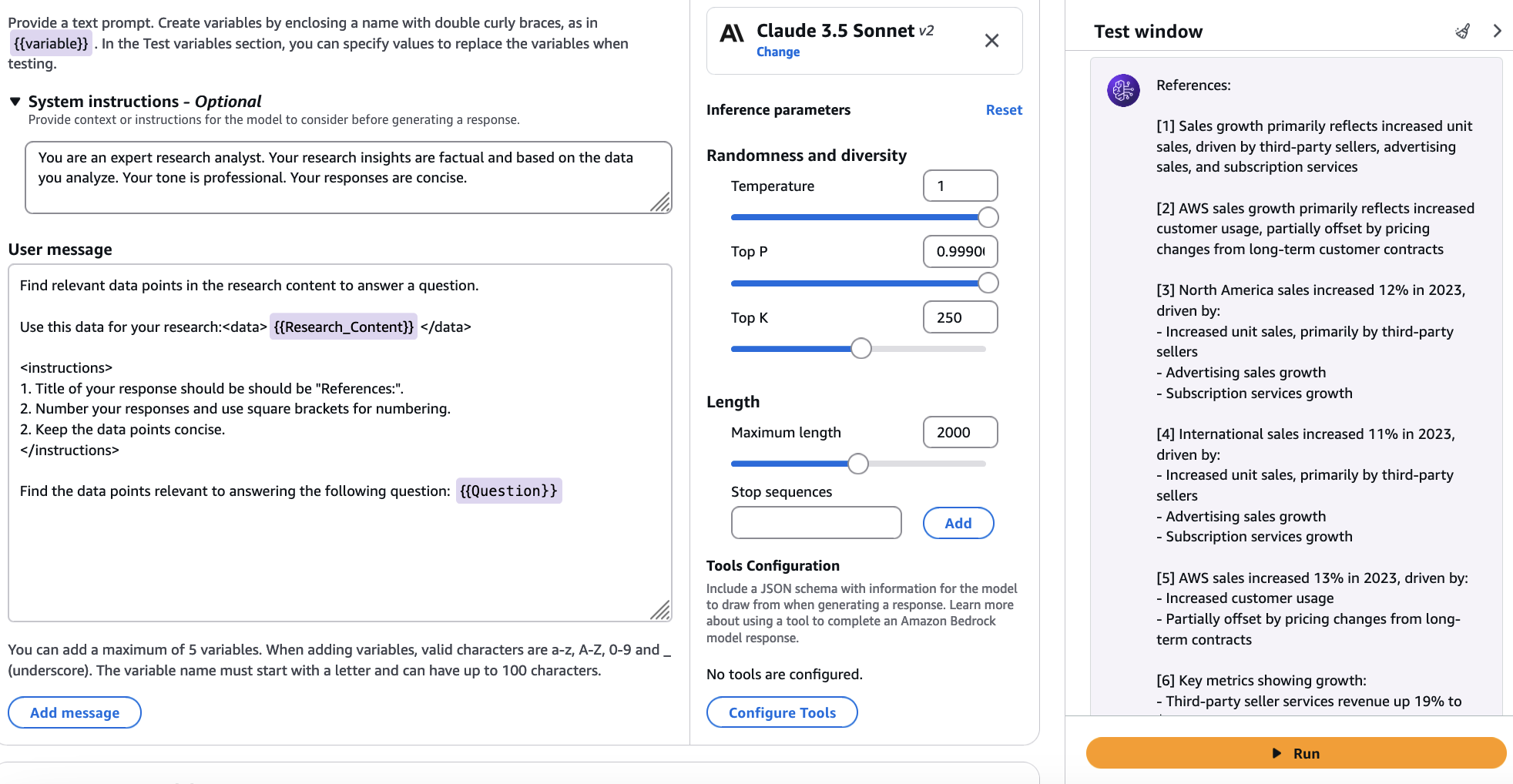Click Add next to stop sequences
1513x784 pixels.
click(x=958, y=523)
